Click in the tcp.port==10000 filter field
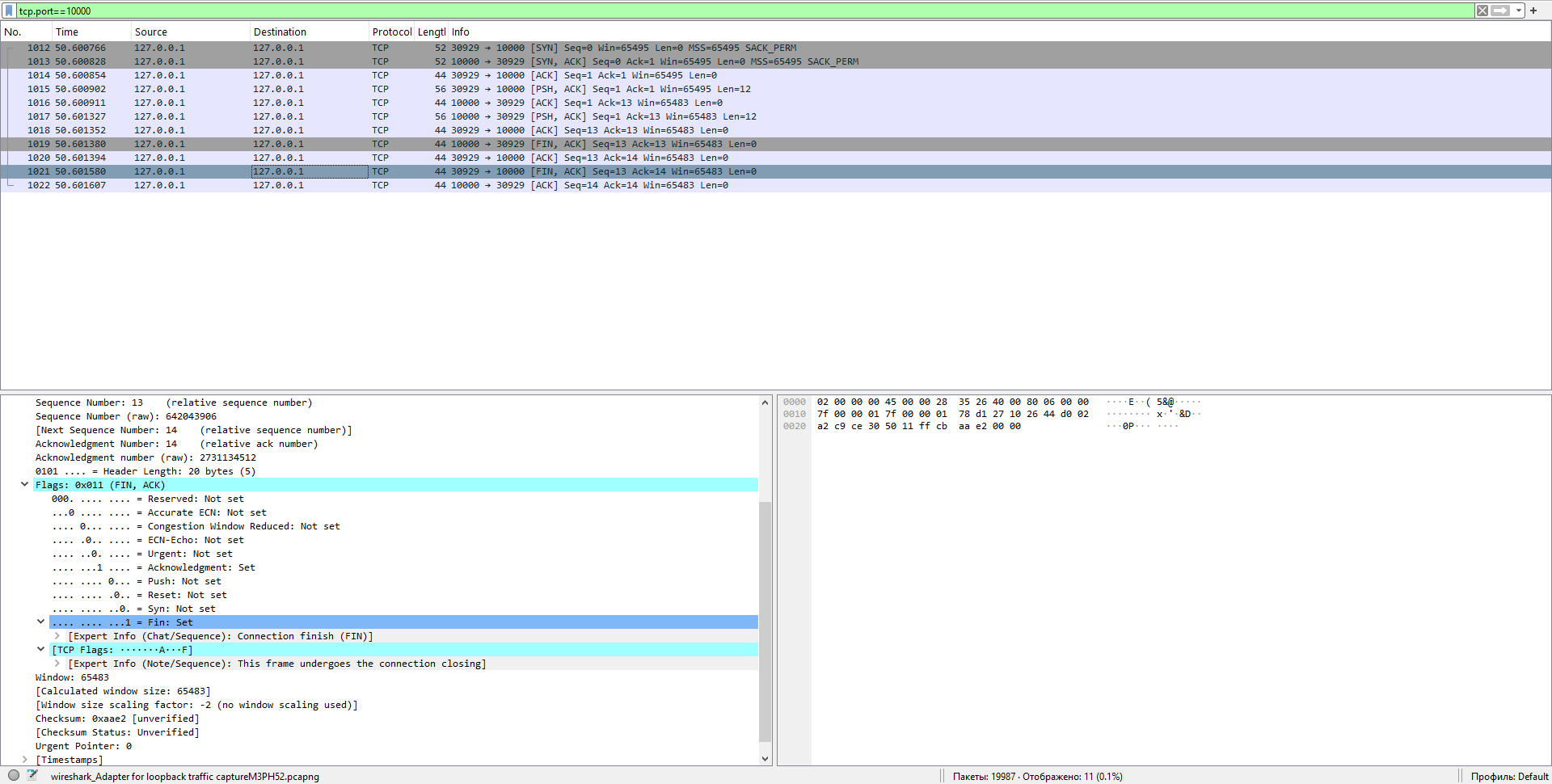Image resolution: width=1552 pixels, height=784 pixels. point(727,11)
